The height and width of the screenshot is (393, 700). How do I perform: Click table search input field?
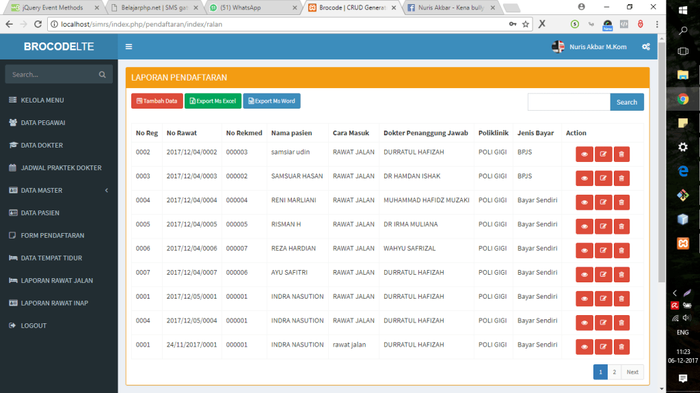[569, 102]
